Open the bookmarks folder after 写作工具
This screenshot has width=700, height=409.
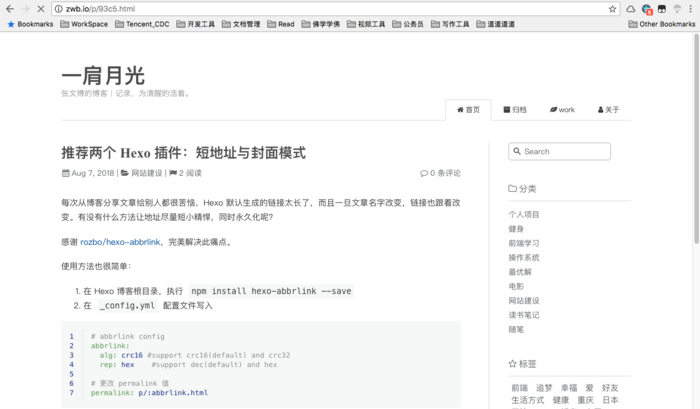click(x=496, y=24)
